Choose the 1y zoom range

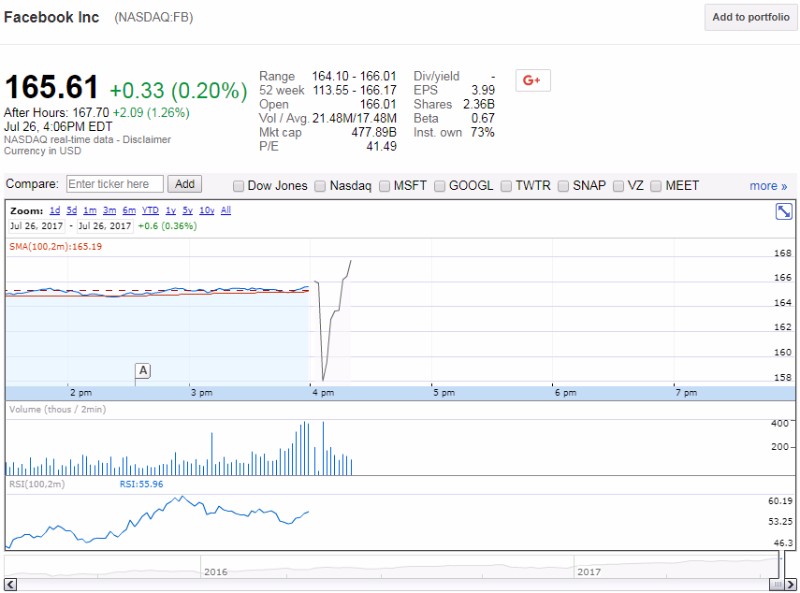(170, 210)
